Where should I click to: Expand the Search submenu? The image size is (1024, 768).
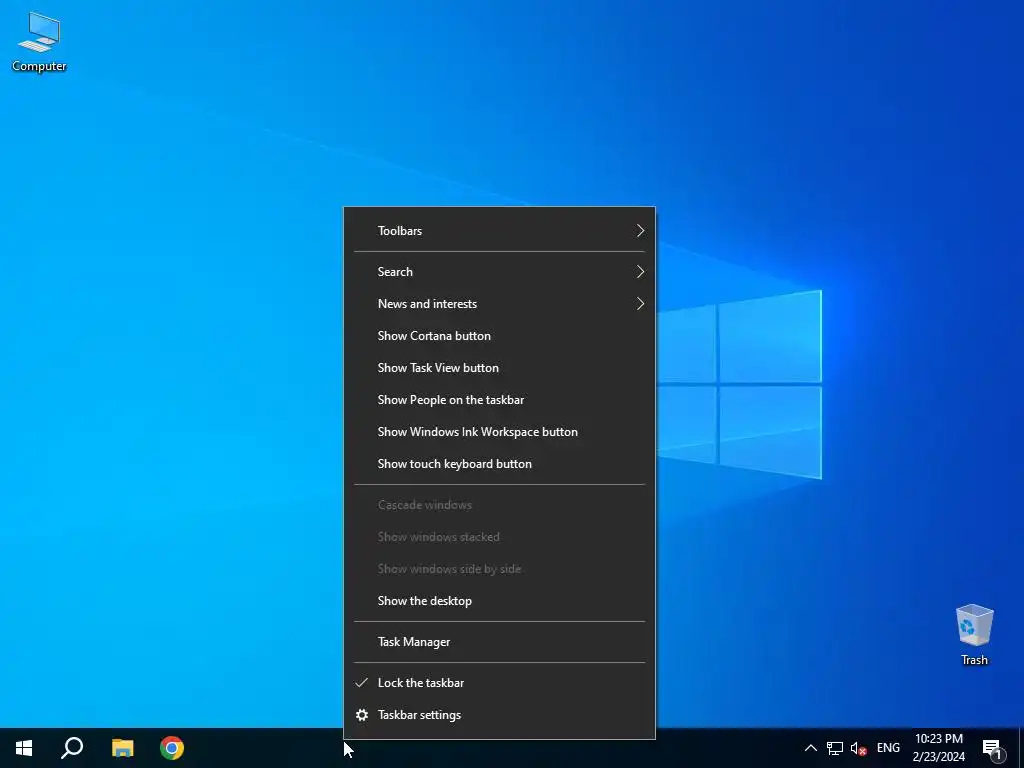click(500, 272)
